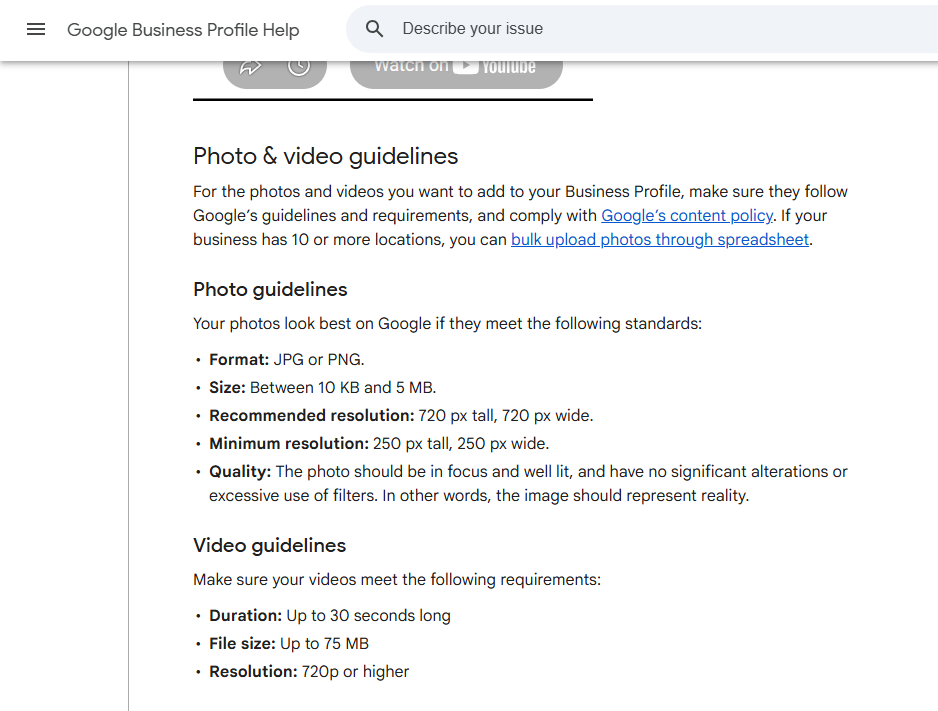Image resolution: width=938 pixels, height=711 pixels.
Task: Click 'Resolution: 720p or higher' bullet
Action: coord(309,672)
